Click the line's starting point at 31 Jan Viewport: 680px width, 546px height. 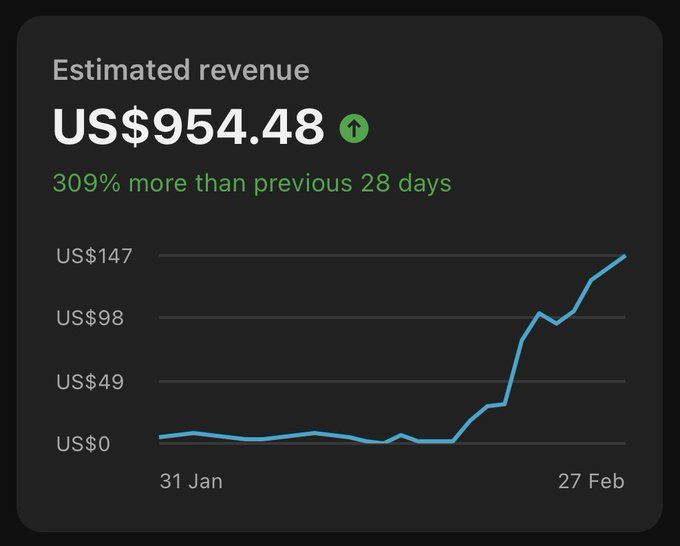tap(160, 437)
